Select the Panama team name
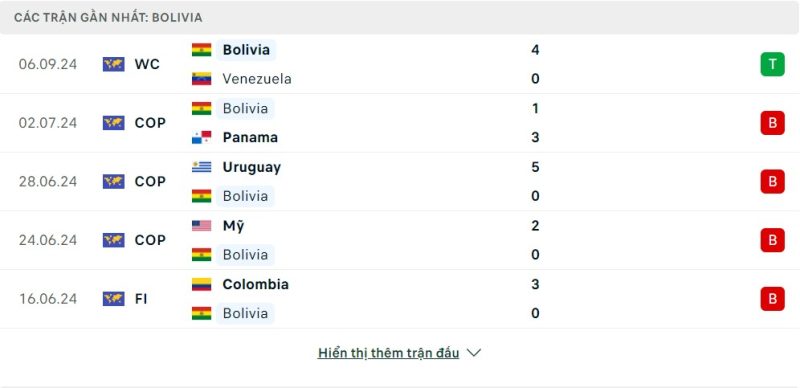 coord(250,137)
